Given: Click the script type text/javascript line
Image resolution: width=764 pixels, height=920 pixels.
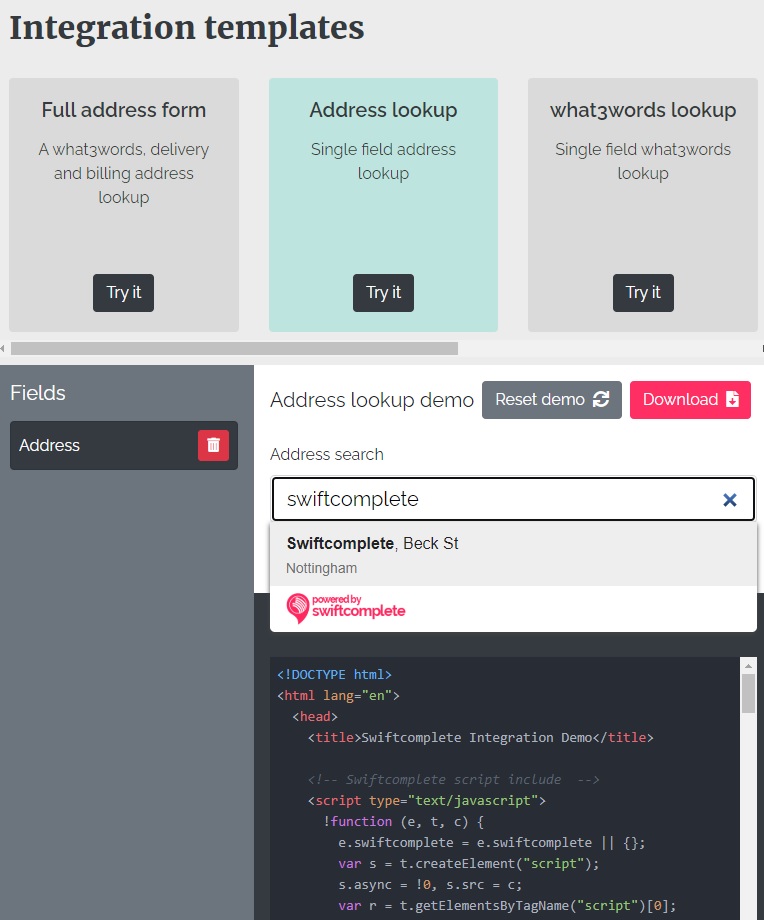Looking at the screenshot, I should pyautogui.click(x=427, y=801).
